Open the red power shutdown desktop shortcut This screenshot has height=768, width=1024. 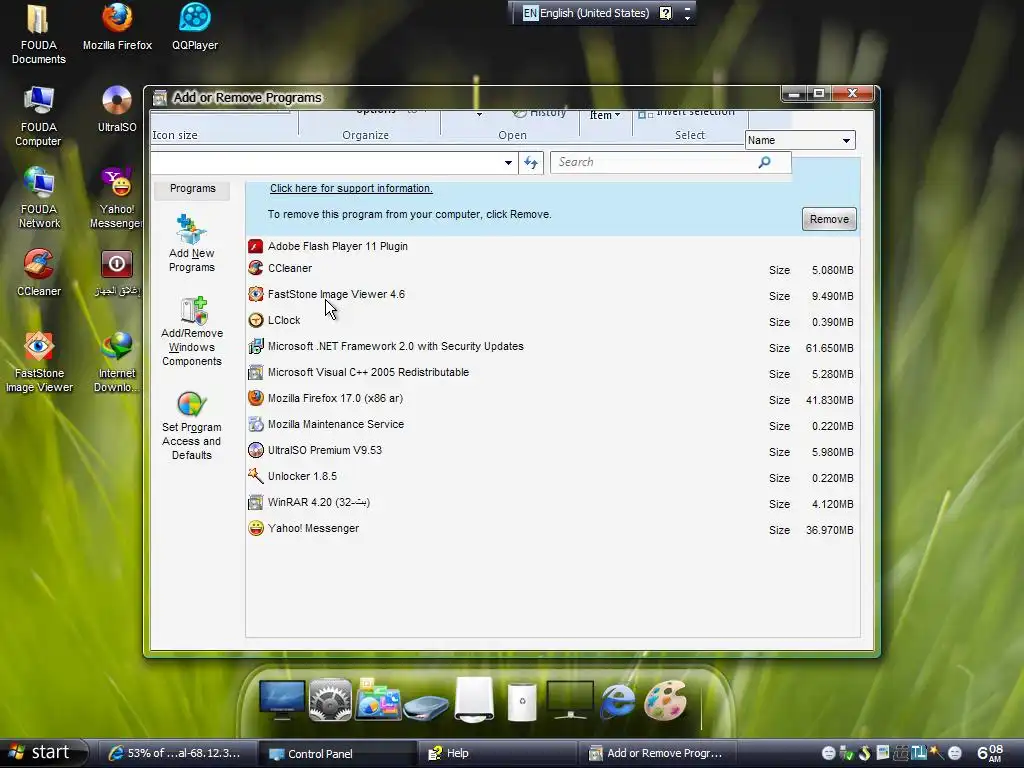point(117,273)
